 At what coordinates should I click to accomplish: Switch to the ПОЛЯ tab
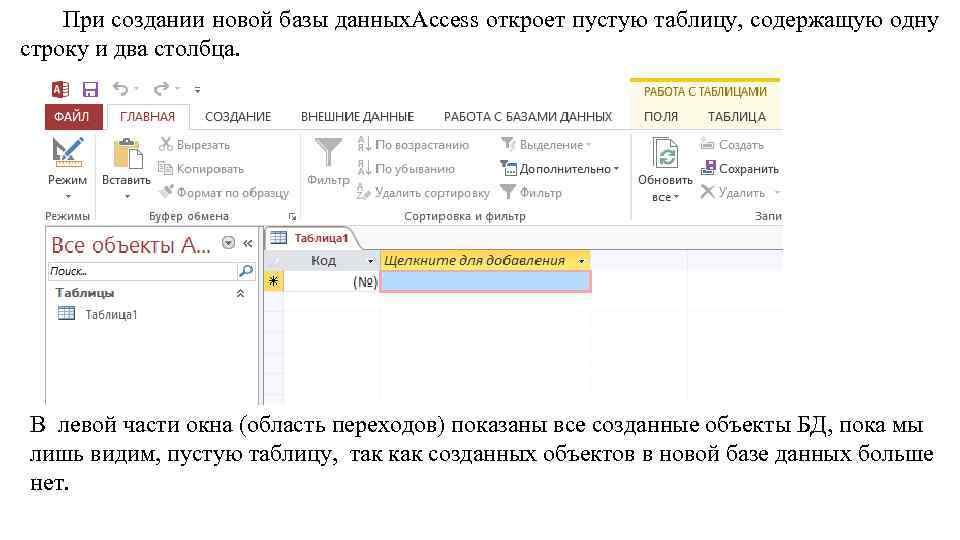[x=661, y=116]
